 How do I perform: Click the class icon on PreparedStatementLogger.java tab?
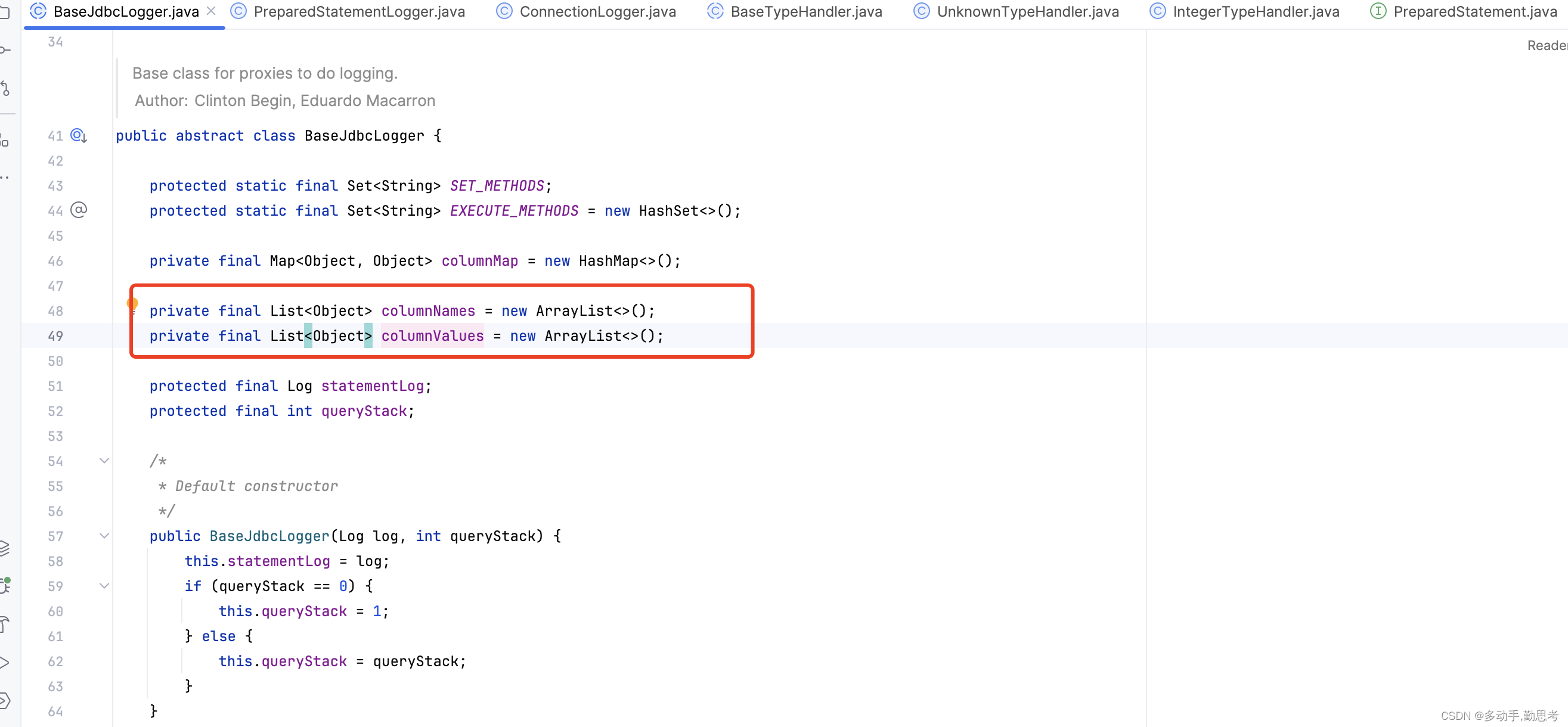pyautogui.click(x=238, y=11)
